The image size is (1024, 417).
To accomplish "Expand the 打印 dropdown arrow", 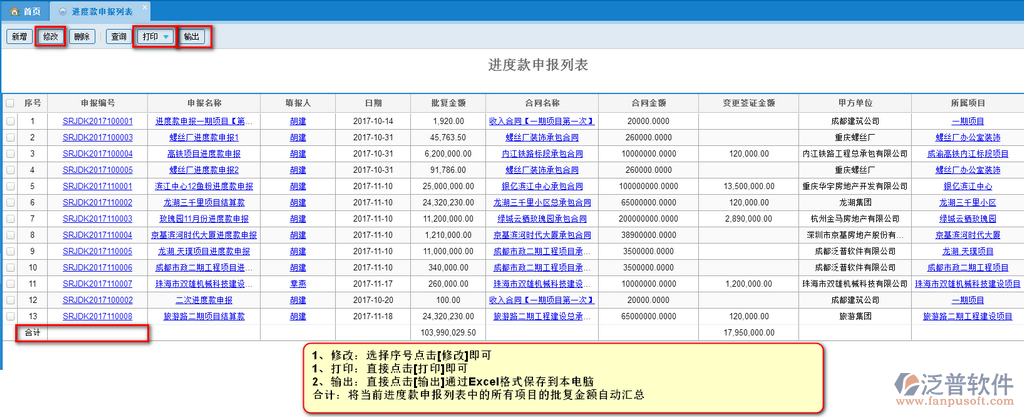I will 166,36.
